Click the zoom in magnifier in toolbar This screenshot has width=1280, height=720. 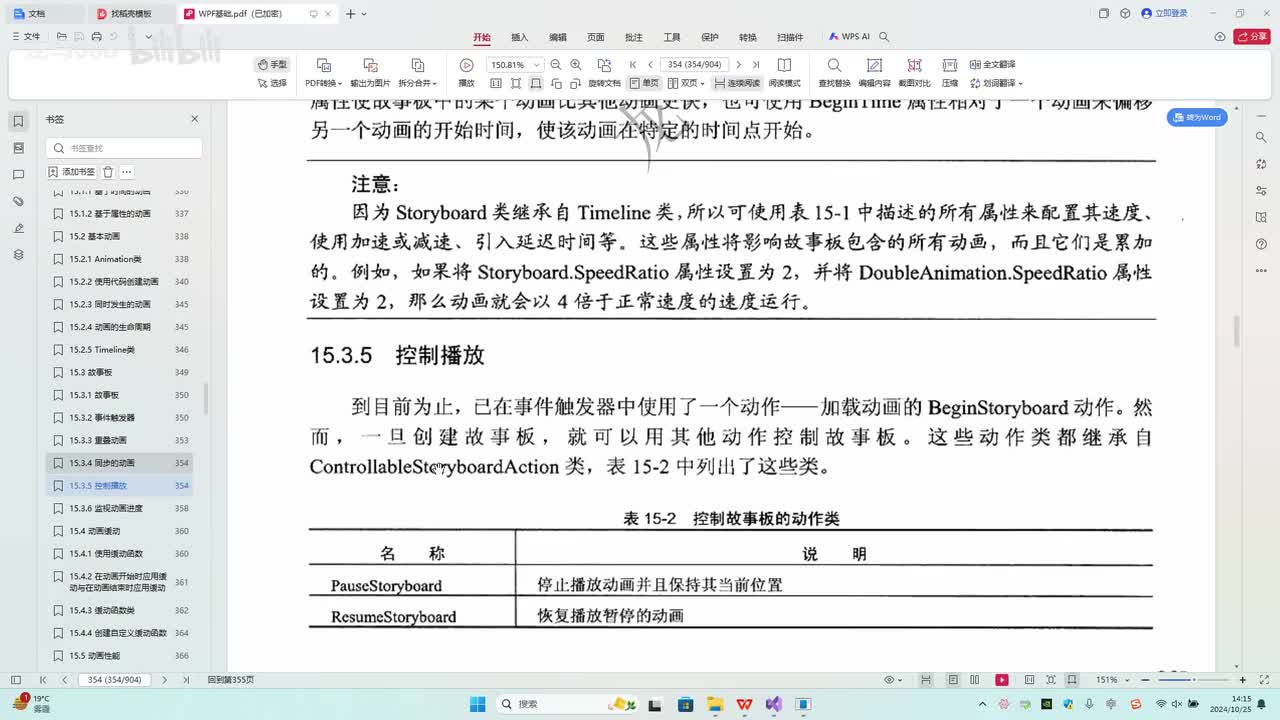click(x=575, y=65)
